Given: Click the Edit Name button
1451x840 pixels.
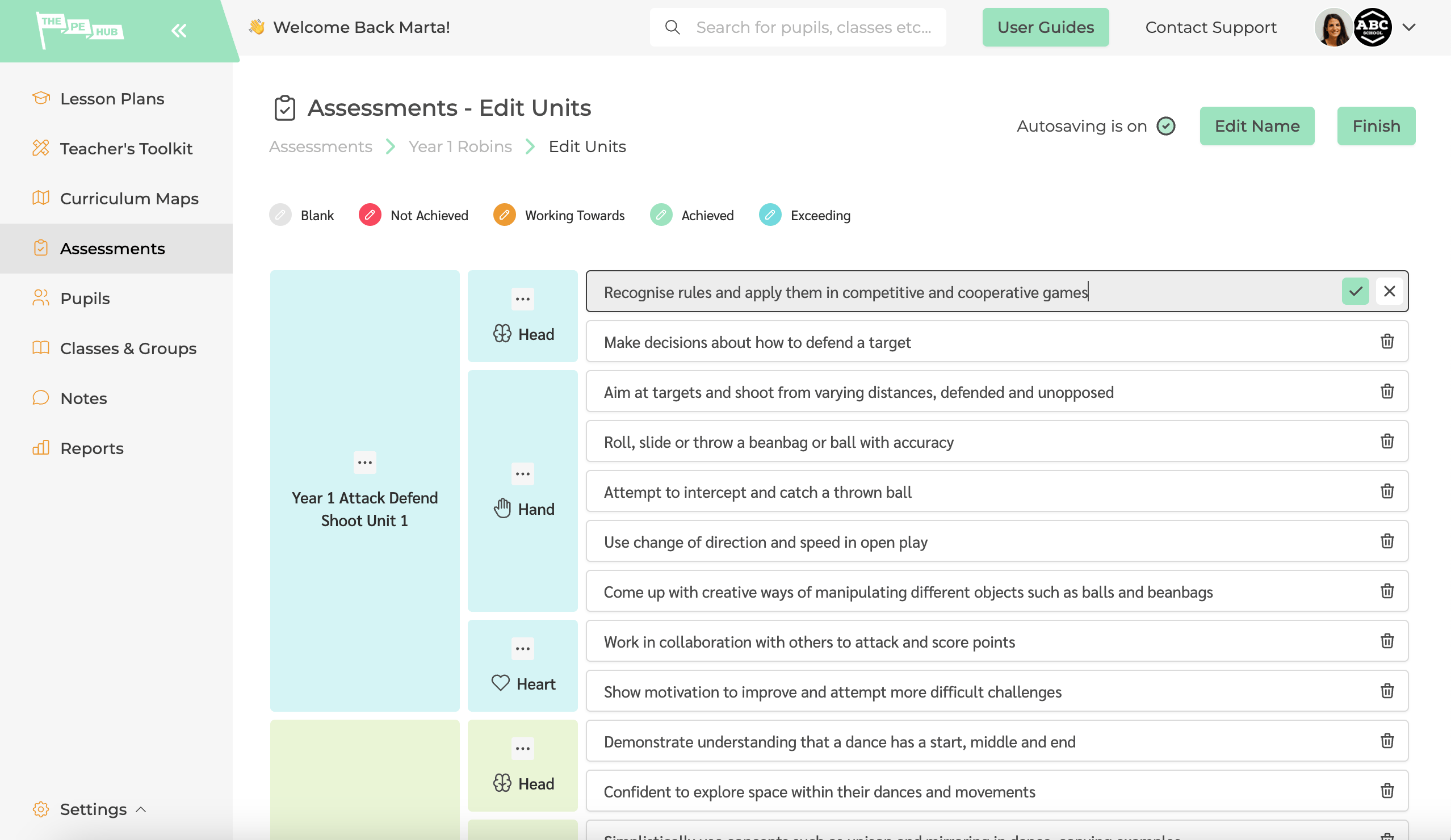Looking at the screenshot, I should (1257, 125).
